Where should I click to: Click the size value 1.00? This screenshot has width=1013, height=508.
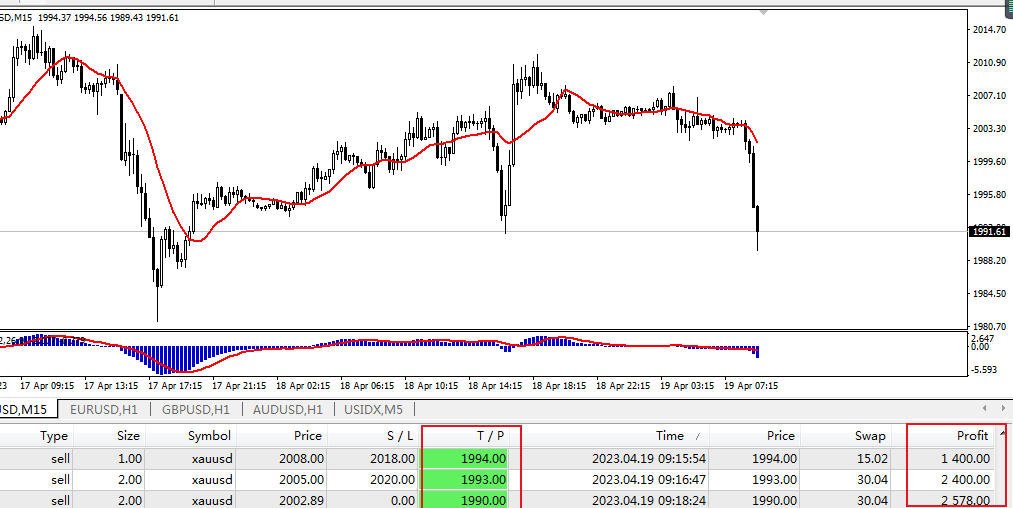[x=129, y=459]
